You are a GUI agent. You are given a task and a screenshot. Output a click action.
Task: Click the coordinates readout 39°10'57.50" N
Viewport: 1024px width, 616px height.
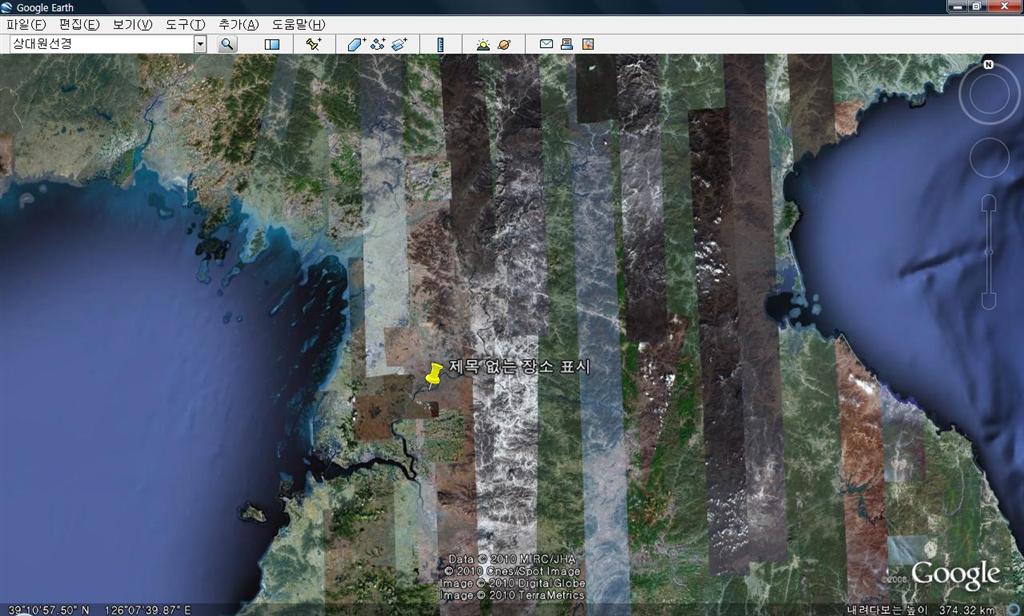[x=49, y=609]
